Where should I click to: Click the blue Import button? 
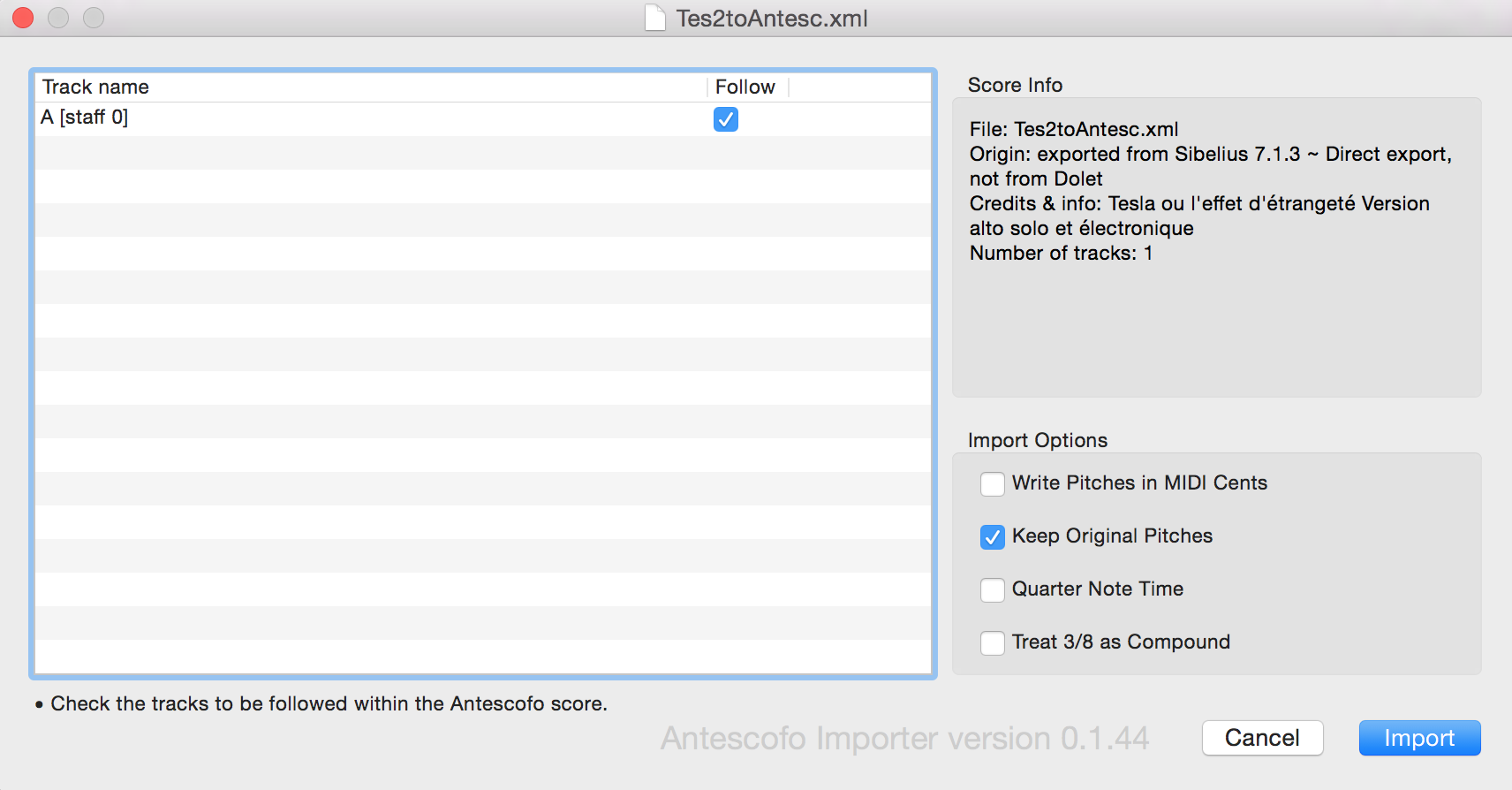[1418, 738]
